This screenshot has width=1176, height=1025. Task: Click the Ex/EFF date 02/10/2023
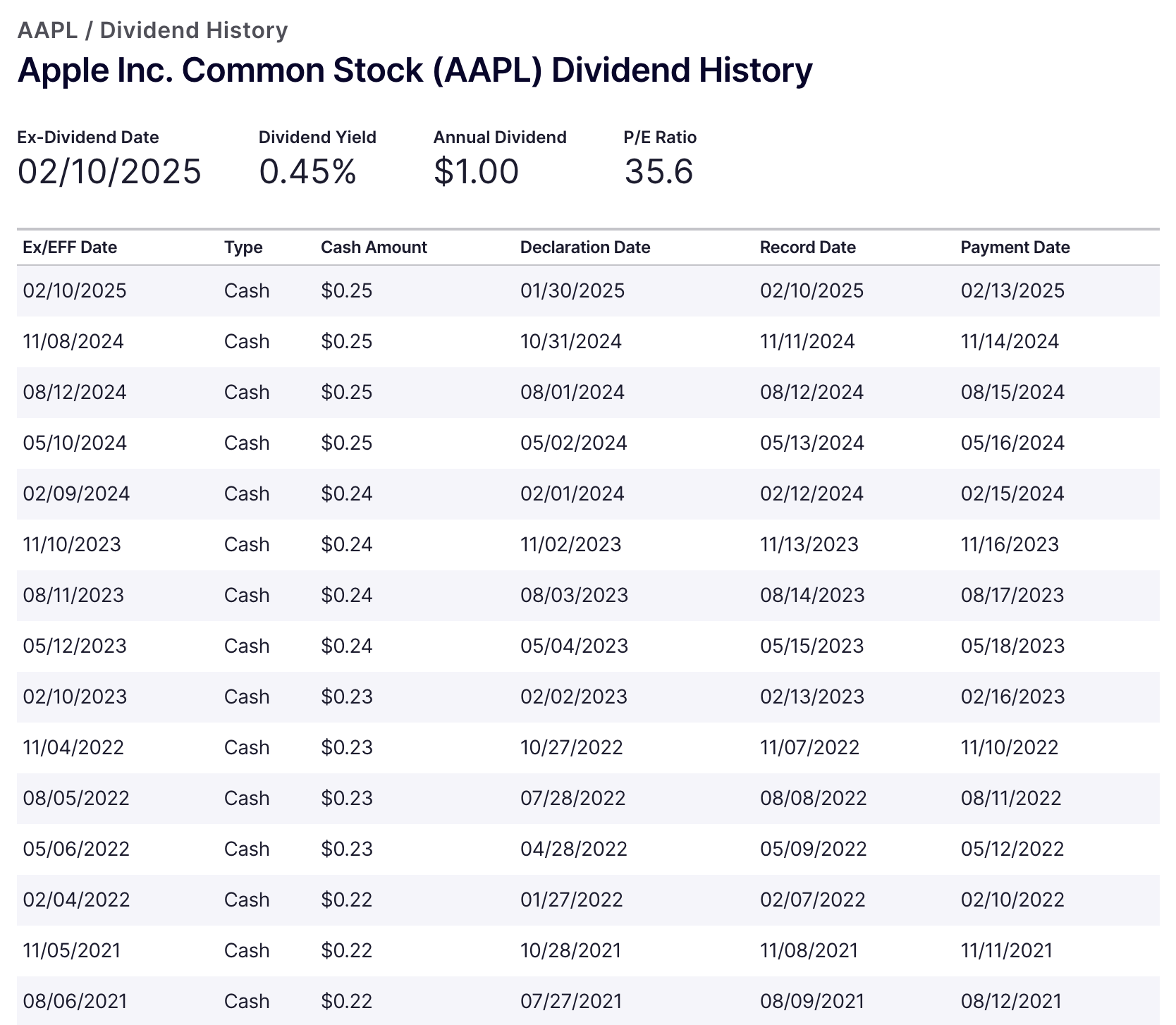(75, 697)
